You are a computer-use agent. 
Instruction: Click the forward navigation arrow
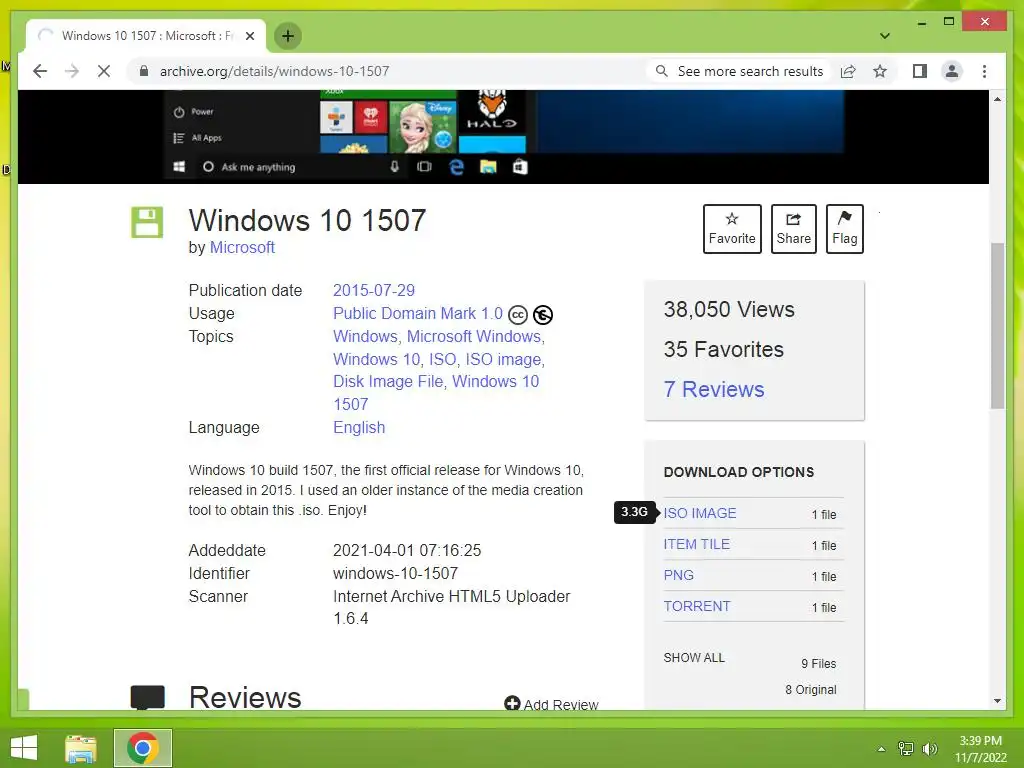pos(72,71)
